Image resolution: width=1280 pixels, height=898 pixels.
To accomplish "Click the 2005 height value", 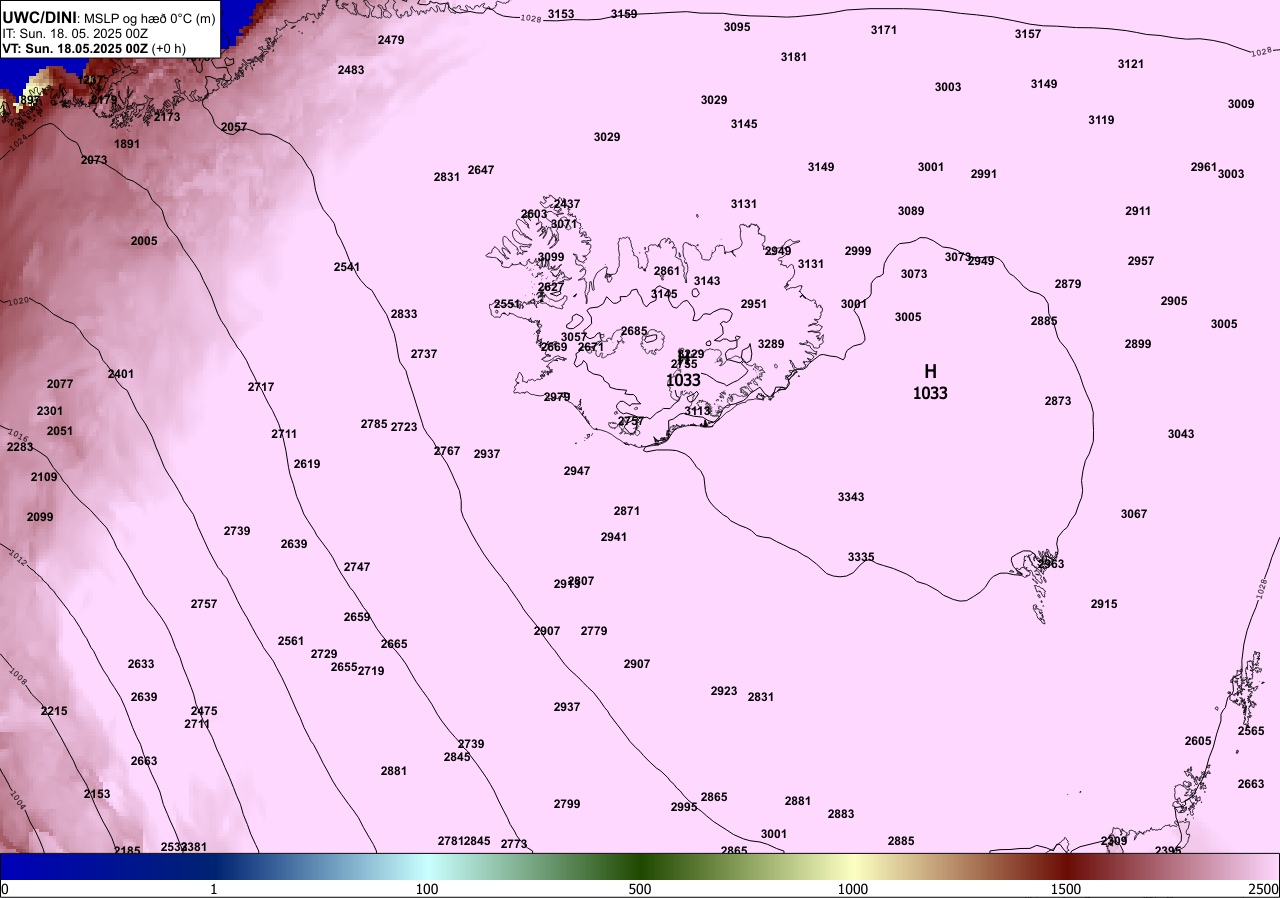I will (x=144, y=241).
